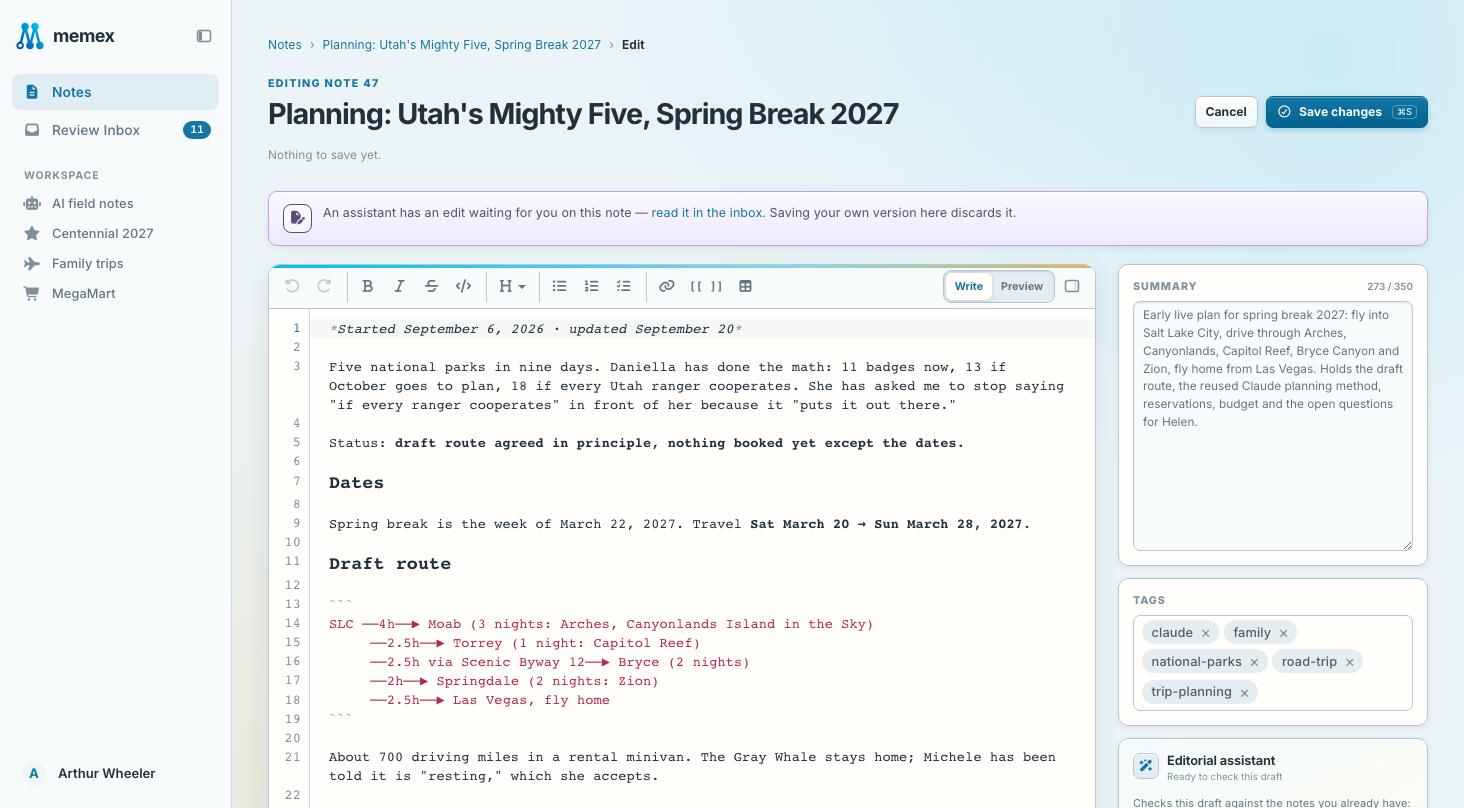Click into the Summary text area
Viewport: 1464px width, 808px height.
(1273, 426)
